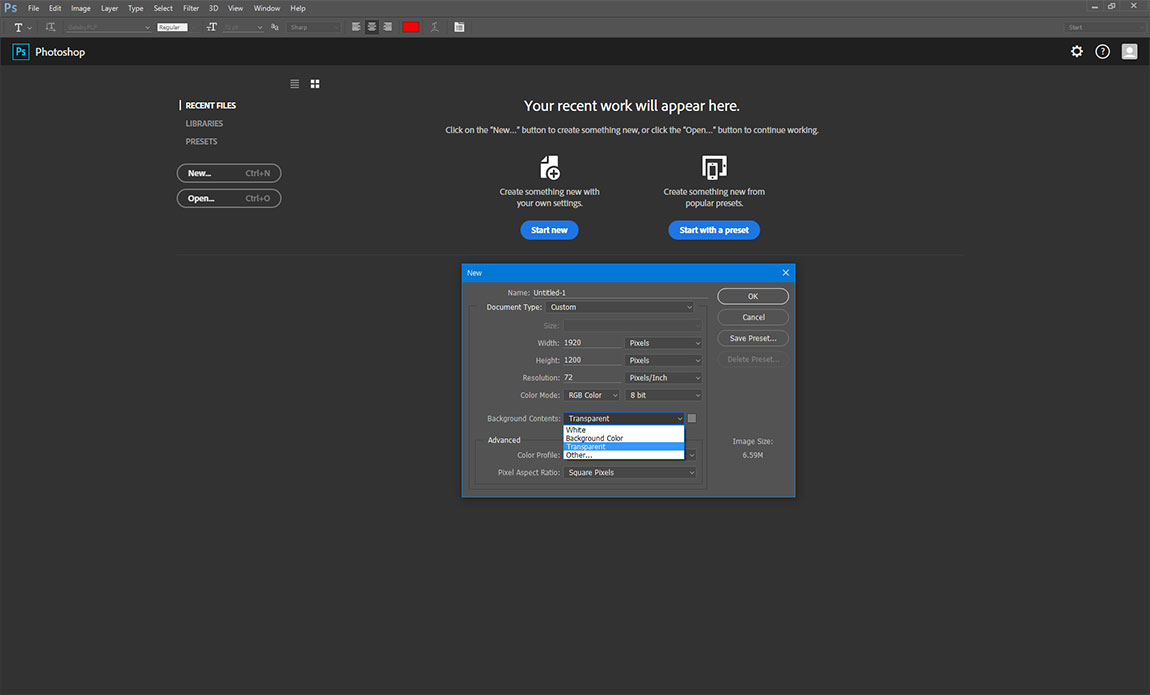Click the New... Ctrl+N button
This screenshot has width=1150, height=695.
[229, 173]
